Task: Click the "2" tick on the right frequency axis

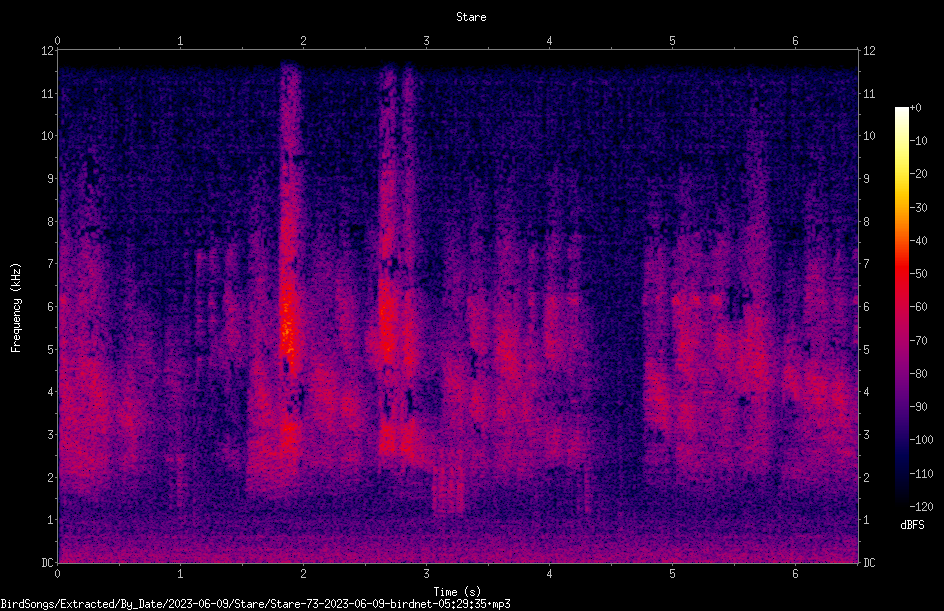Action: [x=866, y=477]
